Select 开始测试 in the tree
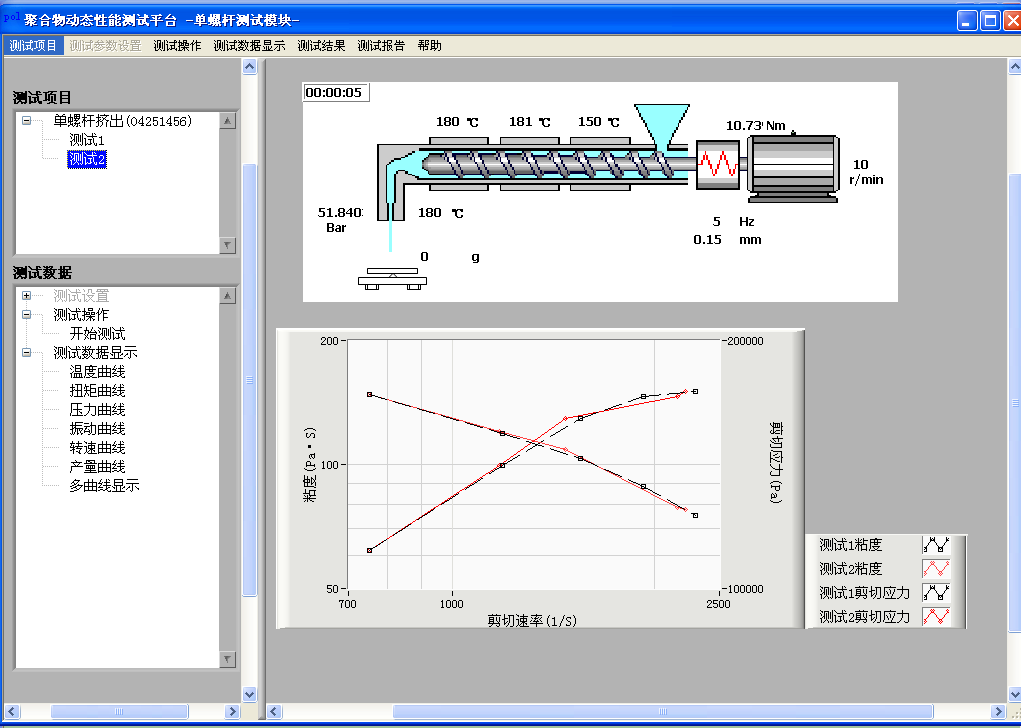Viewport: 1021px width, 728px height. click(97, 334)
